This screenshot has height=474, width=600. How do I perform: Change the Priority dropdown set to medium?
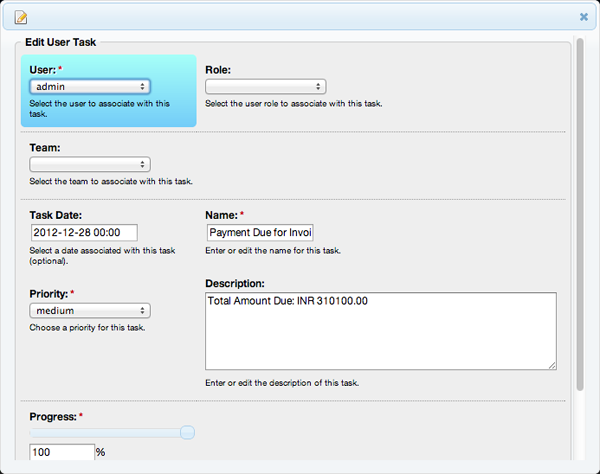(x=90, y=310)
